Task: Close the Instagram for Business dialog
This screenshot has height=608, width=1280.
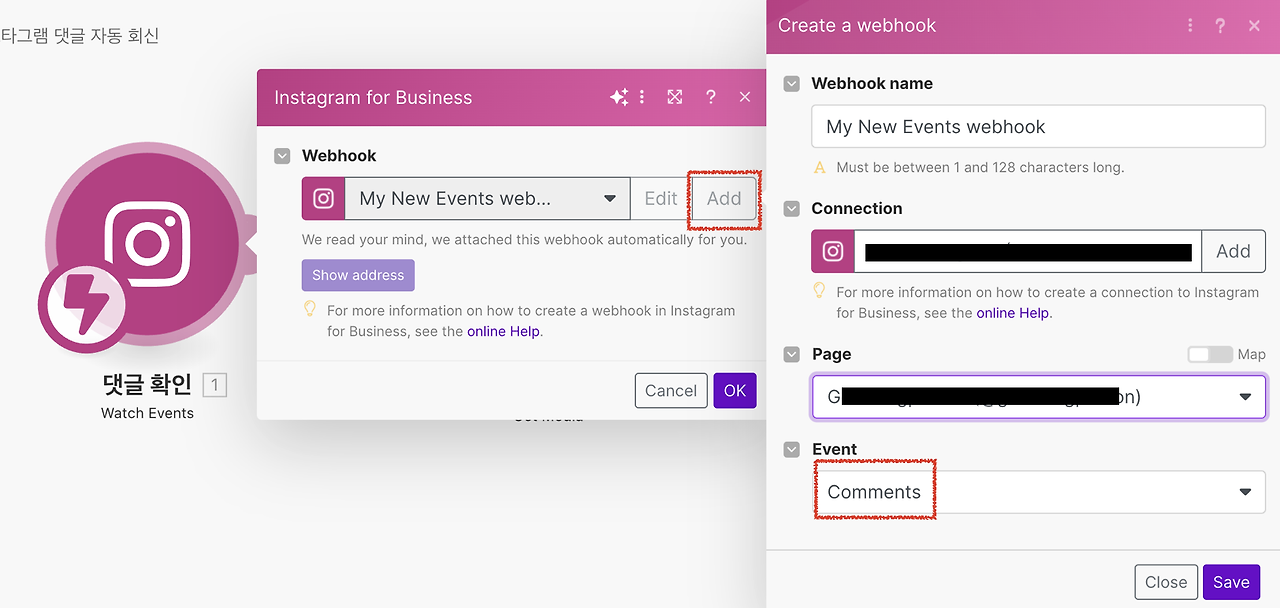Action: tap(745, 97)
